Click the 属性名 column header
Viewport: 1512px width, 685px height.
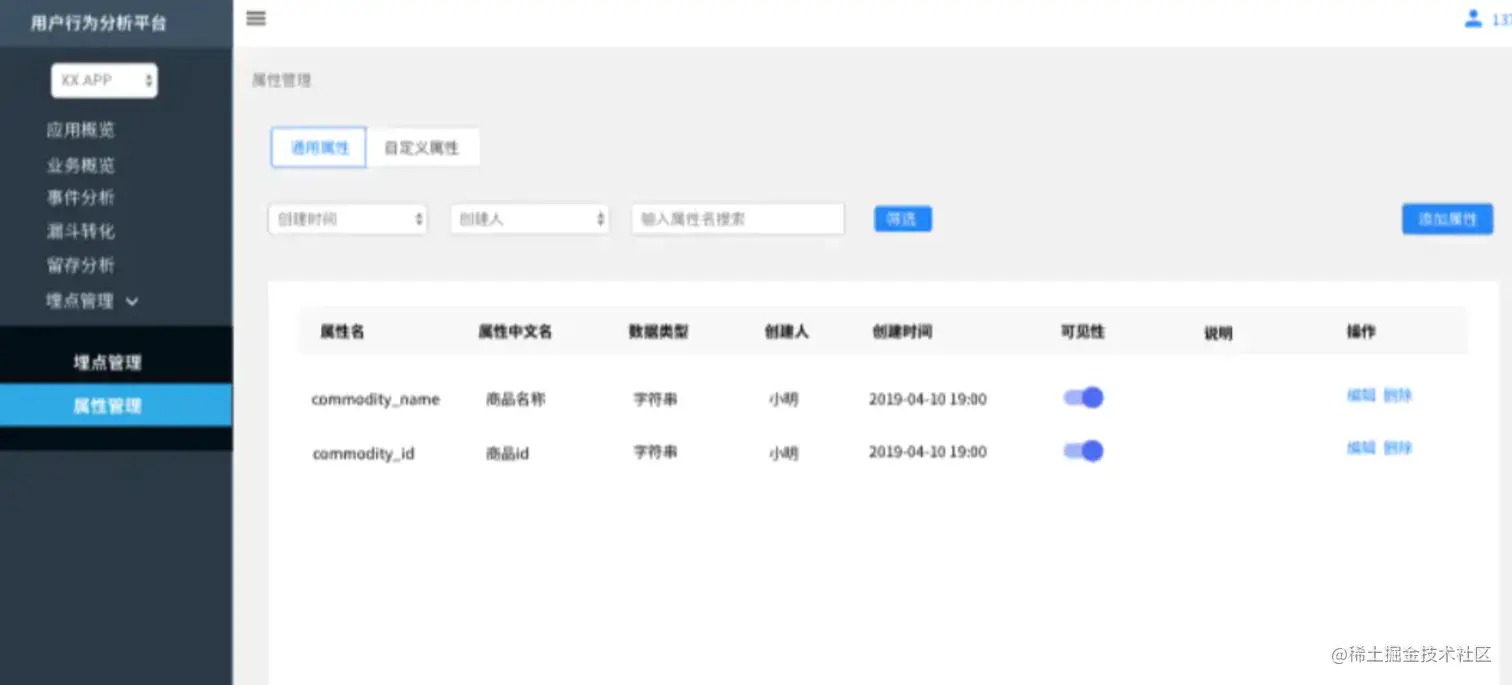tap(342, 331)
